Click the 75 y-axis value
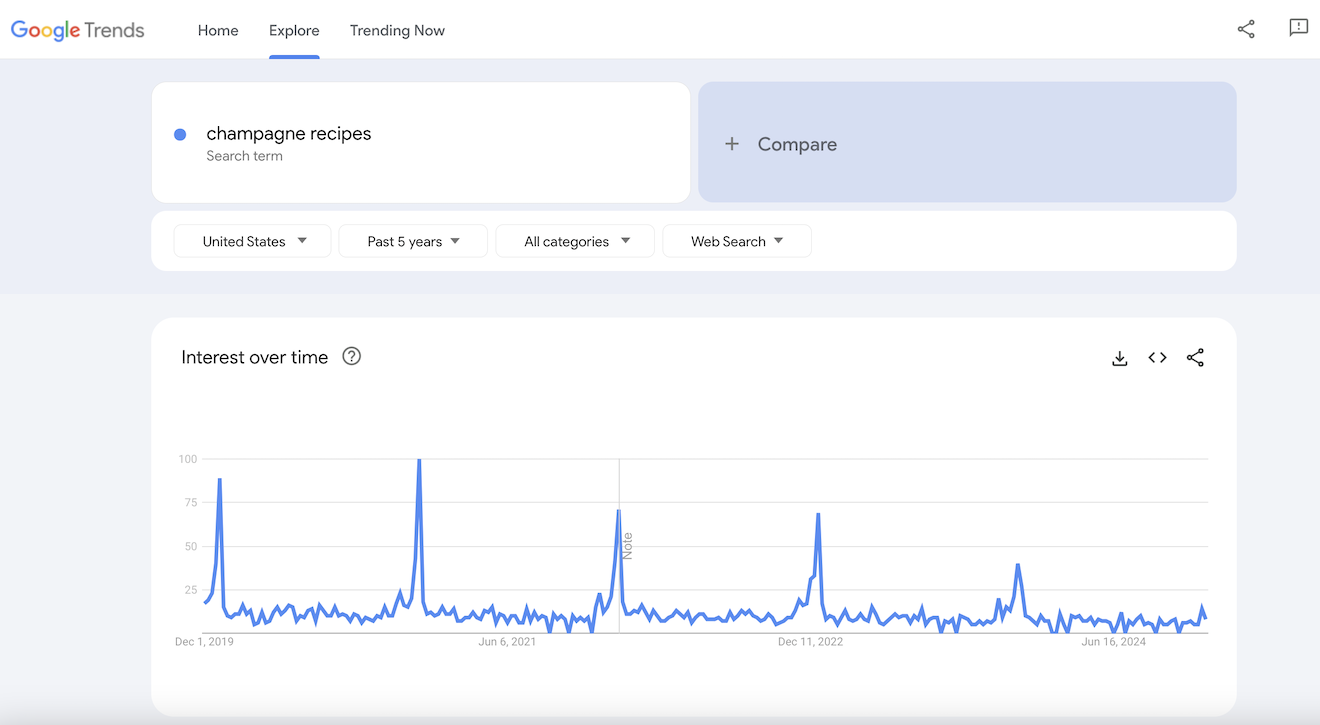 tap(190, 503)
